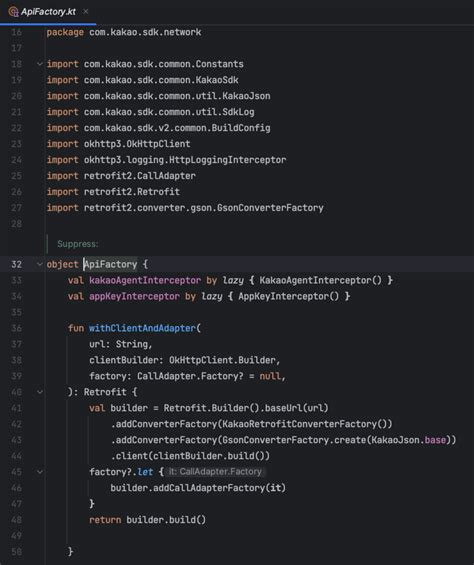Image resolution: width=474 pixels, height=565 pixels.
Task: Select the ApiFactory.kt editor tab
Action: (48, 12)
